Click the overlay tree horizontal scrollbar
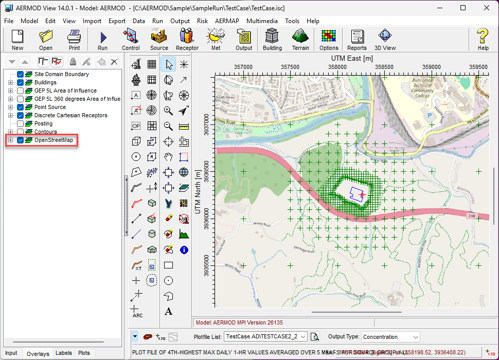The width and height of the screenshot is (499, 360). pos(58,342)
